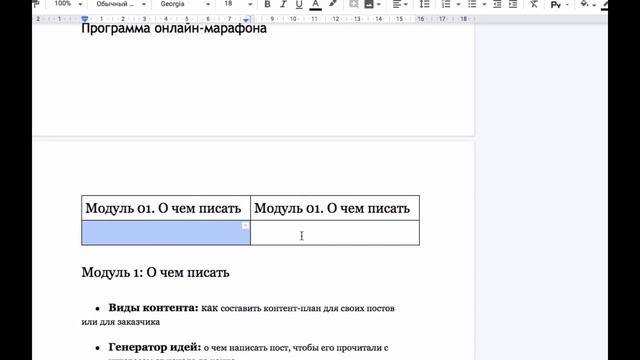The width and height of the screenshot is (640, 360).
Task: Click the bold text Генератор идей:
Action: pyautogui.click(x=155, y=347)
